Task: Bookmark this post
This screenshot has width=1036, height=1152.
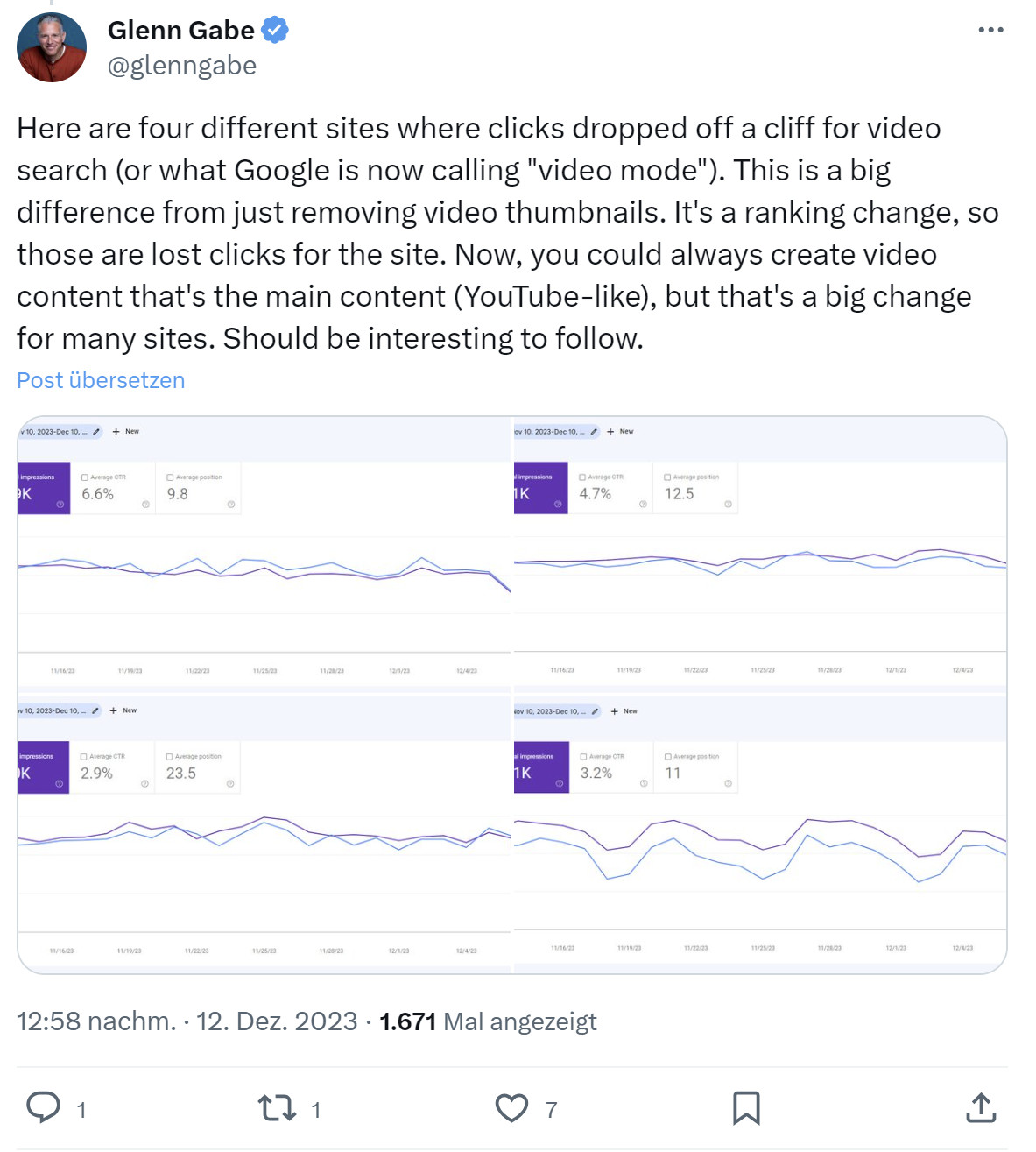Action: point(746,1108)
